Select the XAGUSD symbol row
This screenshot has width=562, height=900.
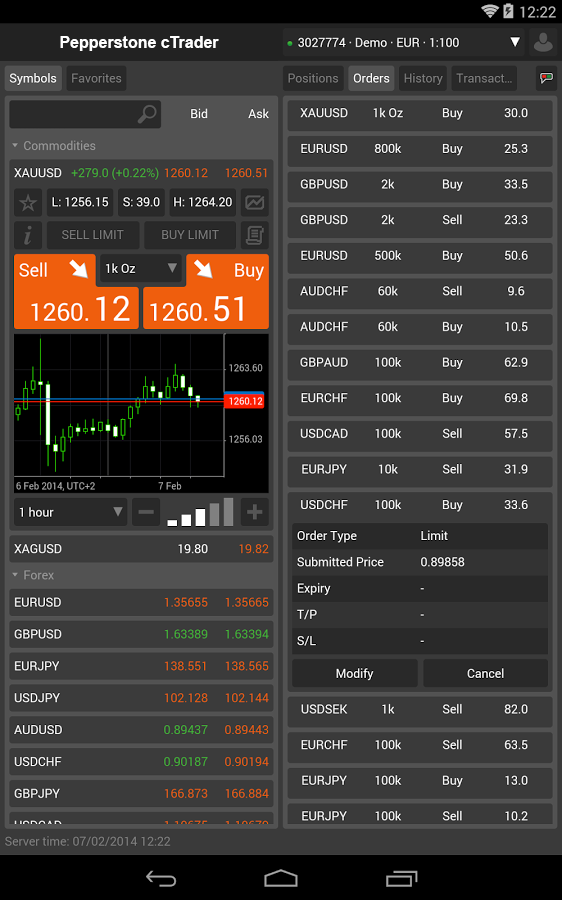tap(141, 549)
